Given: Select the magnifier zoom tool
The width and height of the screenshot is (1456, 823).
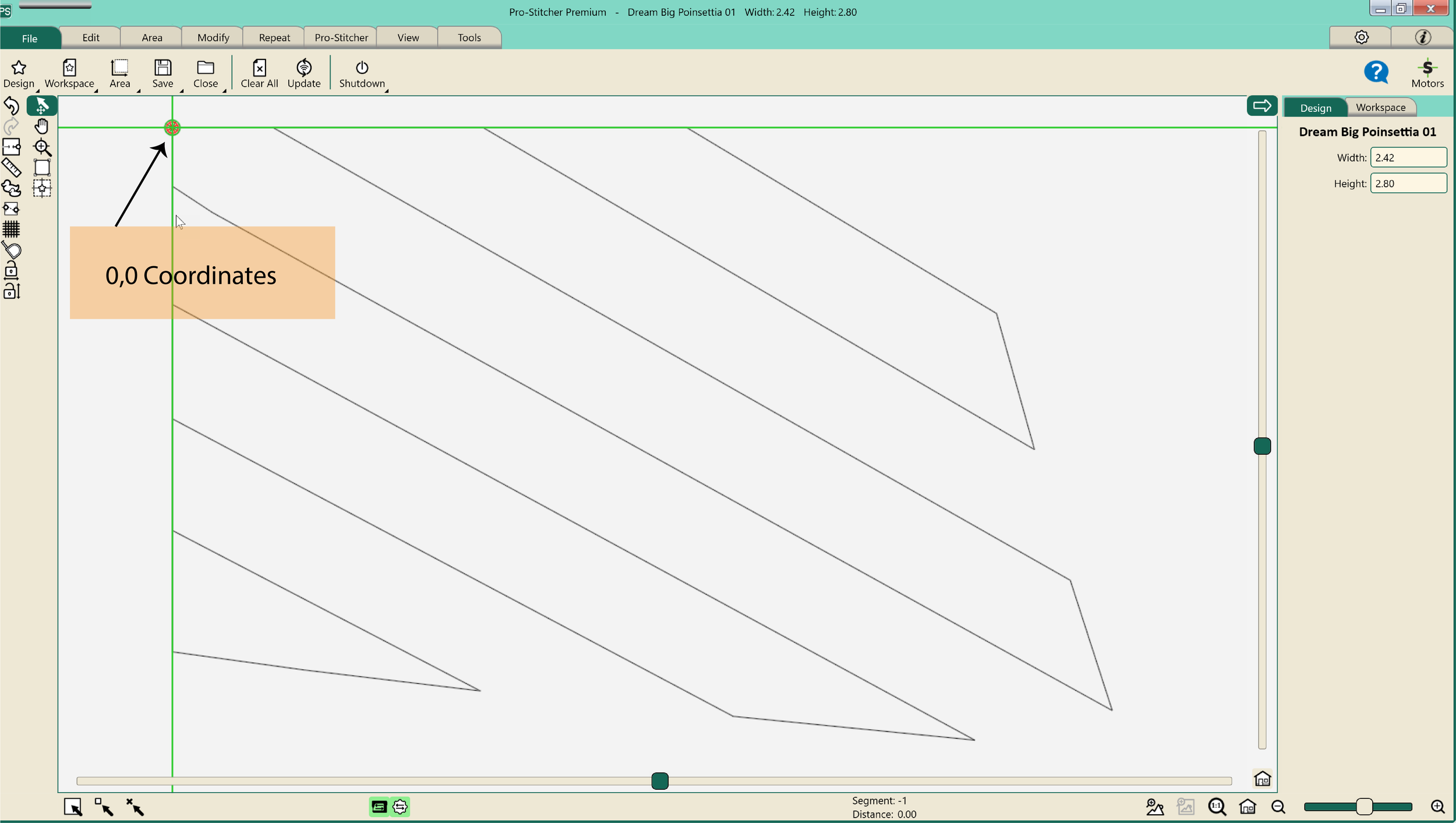Looking at the screenshot, I should [42, 147].
